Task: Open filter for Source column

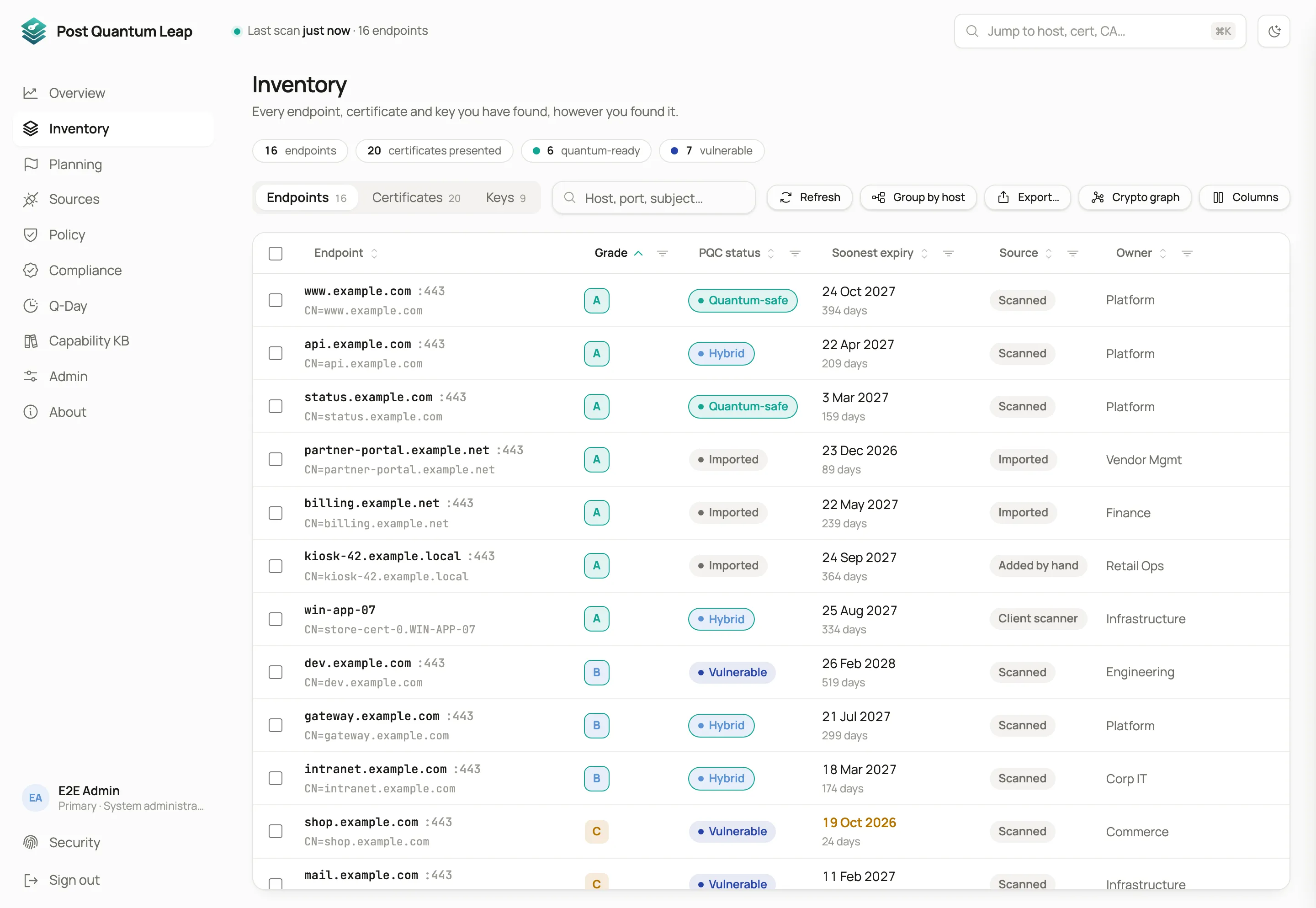Action: click(x=1072, y=253)
